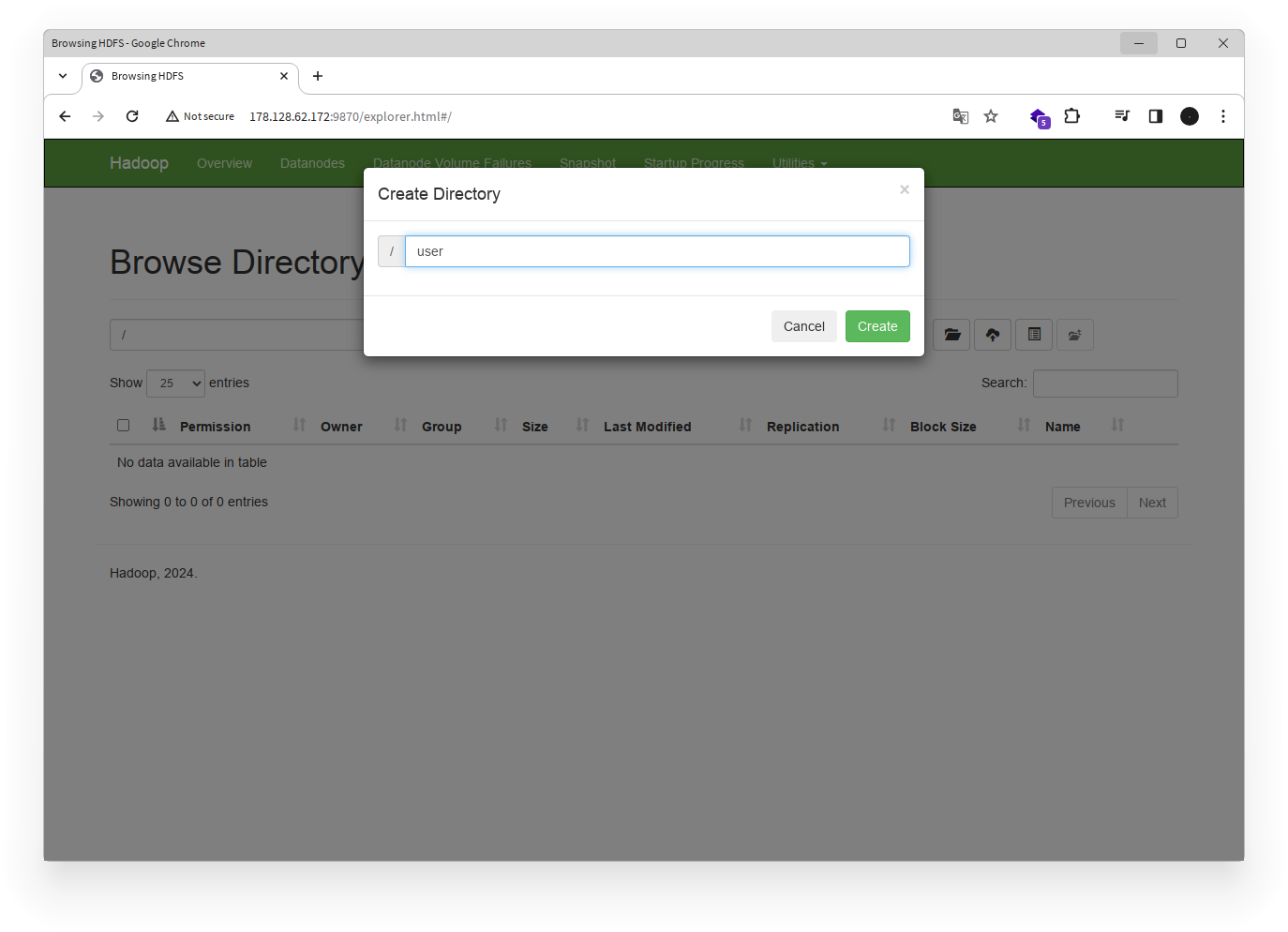
Task: Sort the table by Last Modified
Action: tap(647, 426)
